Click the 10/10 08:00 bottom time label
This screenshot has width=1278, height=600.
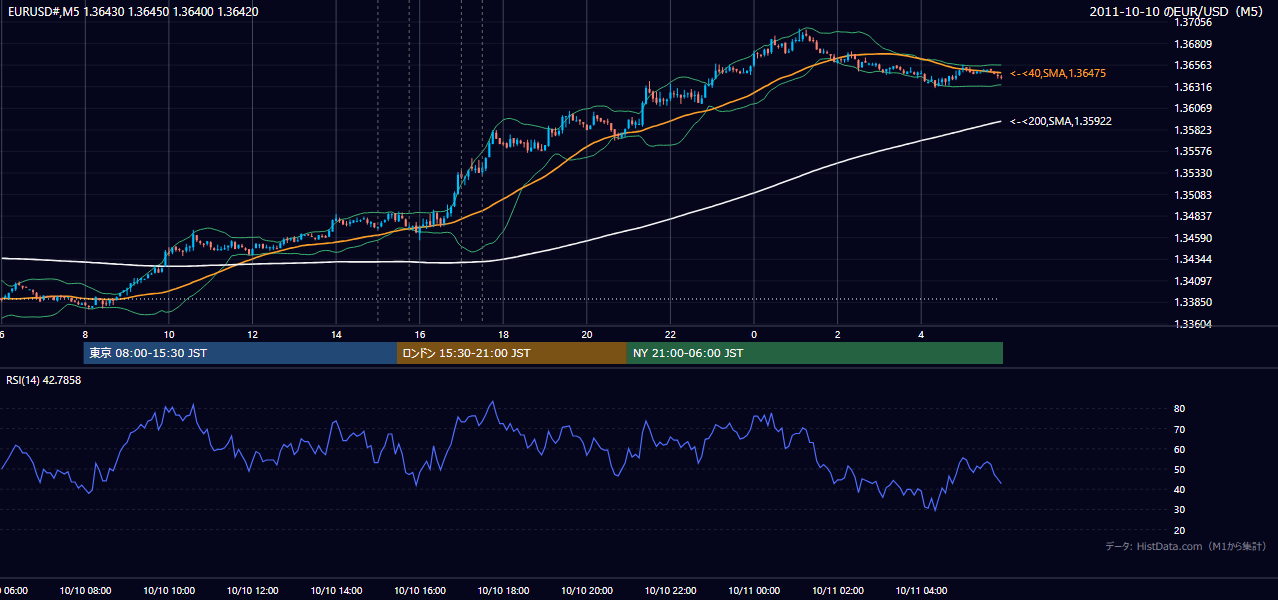click(85, 591)
